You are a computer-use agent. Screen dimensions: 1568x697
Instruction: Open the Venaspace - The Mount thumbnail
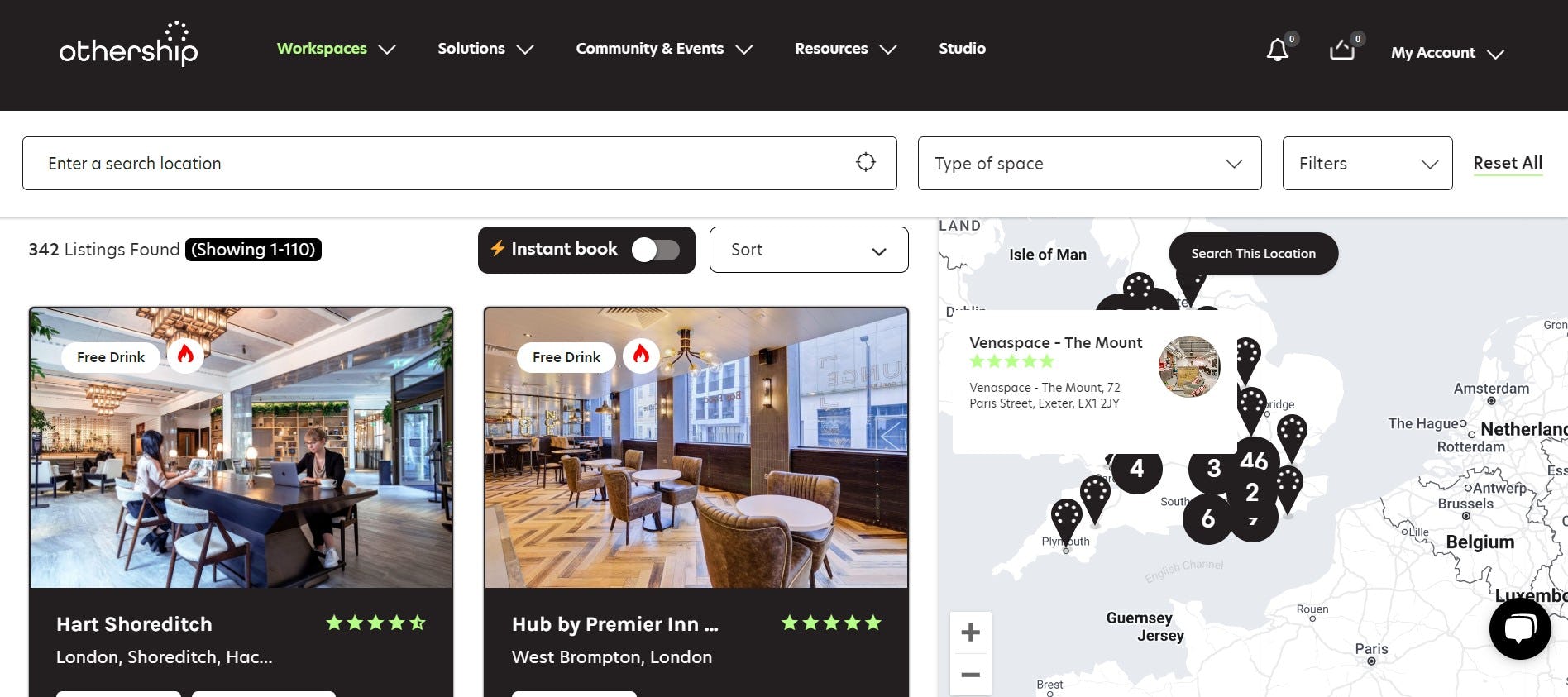[x=1189, y=366]
